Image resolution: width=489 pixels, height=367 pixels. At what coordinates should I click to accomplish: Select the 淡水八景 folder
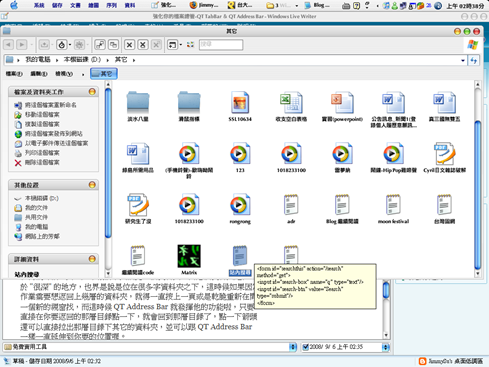pyautogui.click(x=138, y=107)
